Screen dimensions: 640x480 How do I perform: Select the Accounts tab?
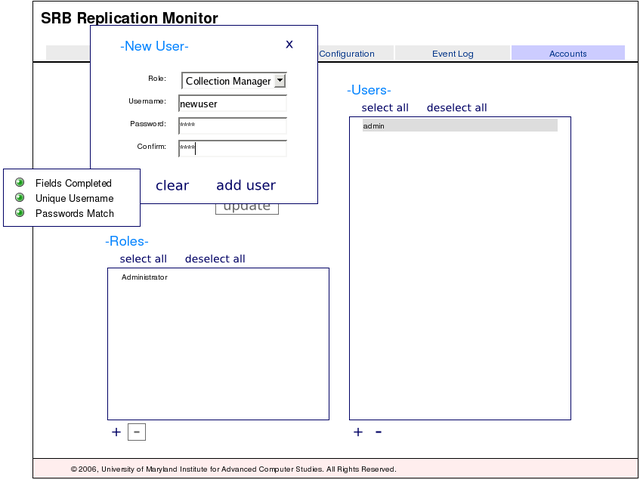click(x=567, y=54)
